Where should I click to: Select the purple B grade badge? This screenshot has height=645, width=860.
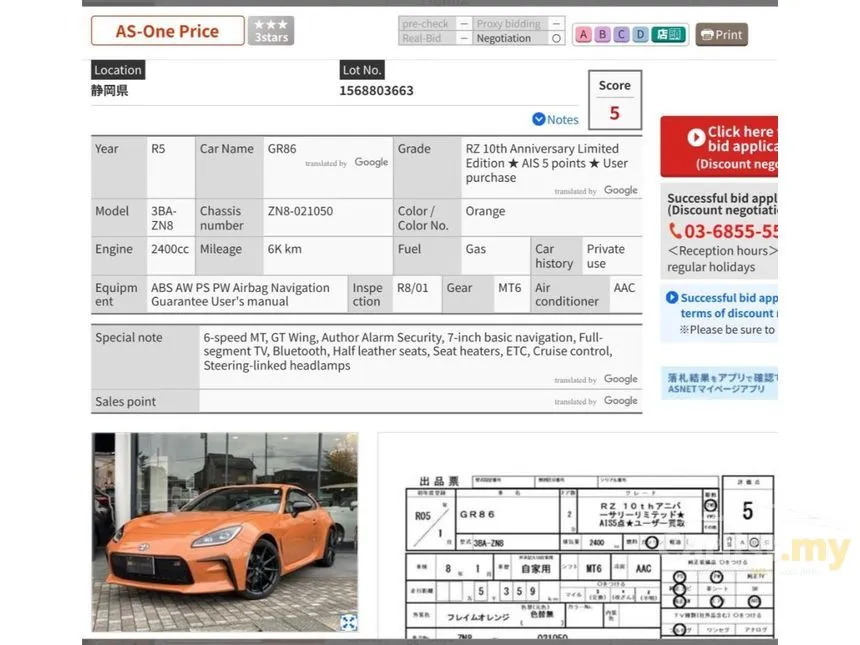point(602,35)
